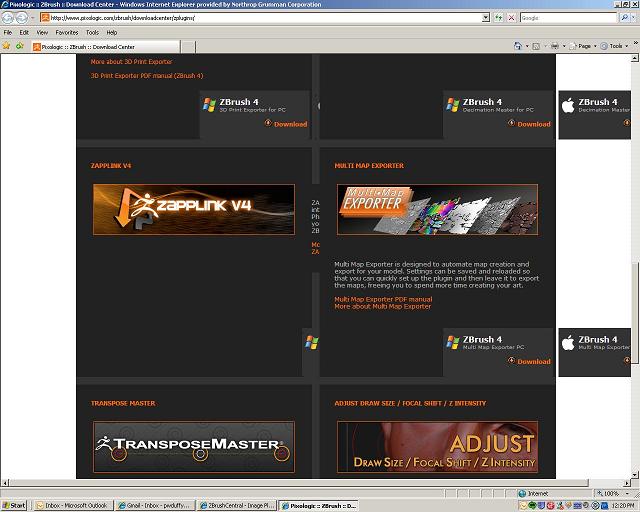Open the Favorites Center star icon

coord(7,46)
